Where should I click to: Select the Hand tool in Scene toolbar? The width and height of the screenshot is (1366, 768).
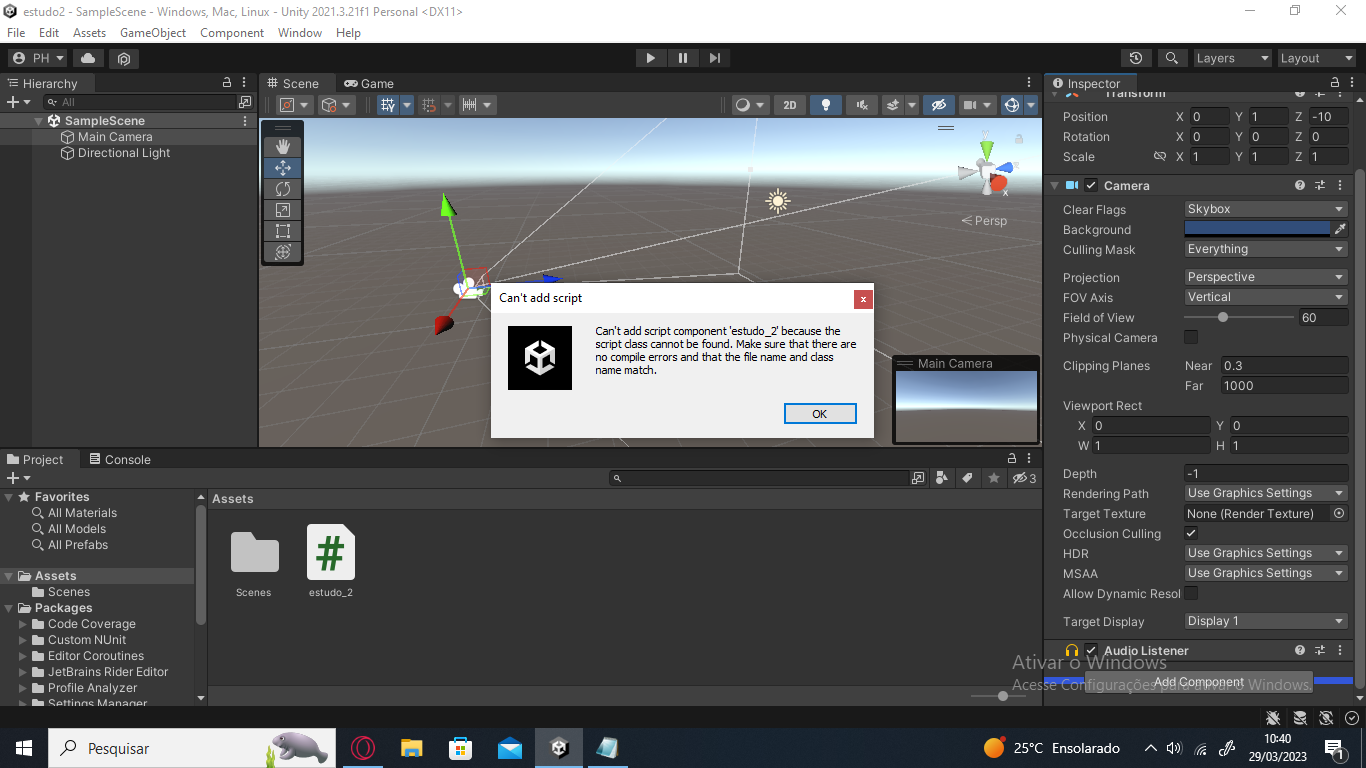click(x=282, y=147)
